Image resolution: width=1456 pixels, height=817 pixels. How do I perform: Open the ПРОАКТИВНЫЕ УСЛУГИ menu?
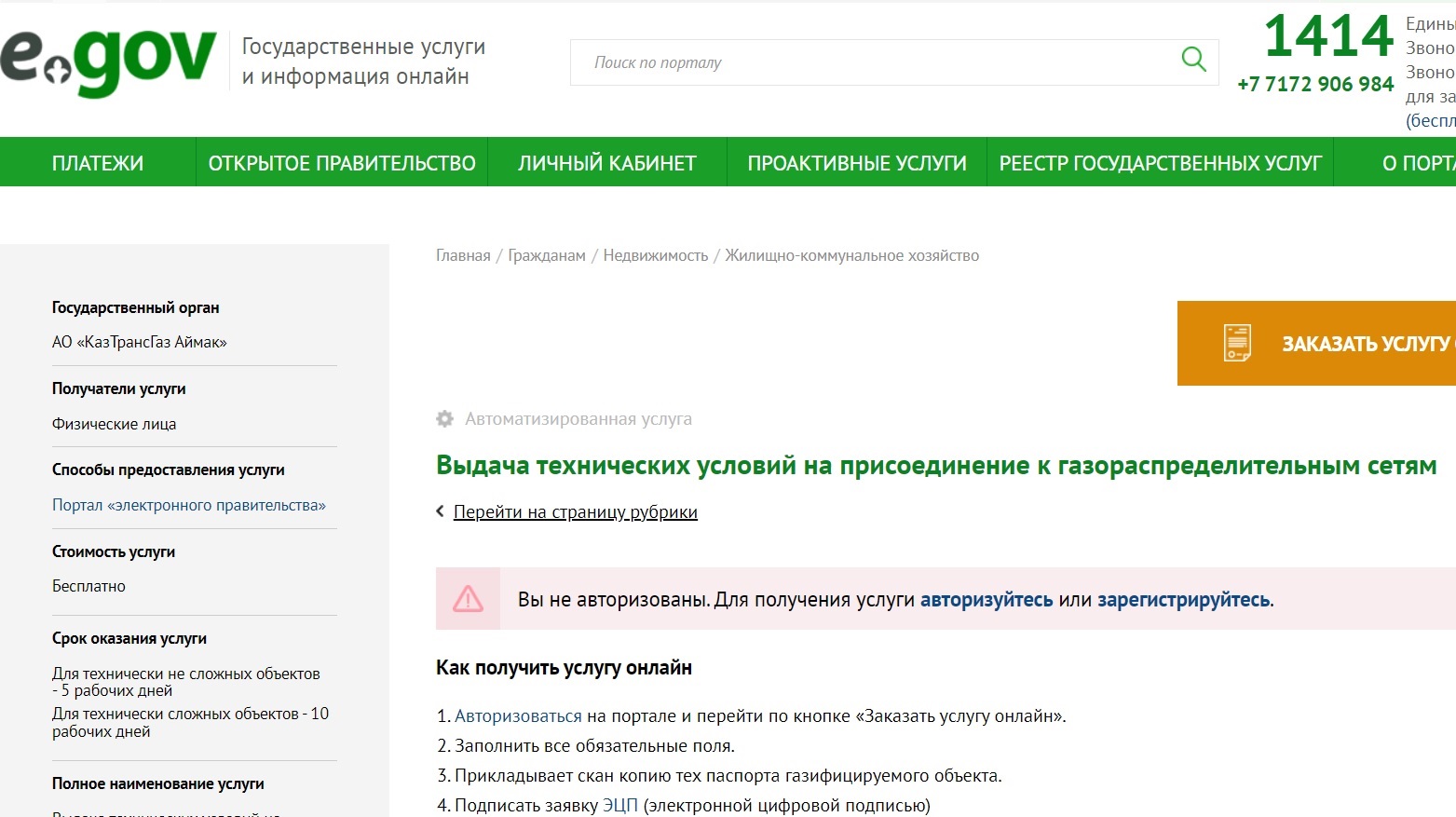pyautogui.click(x=856, y=161)
